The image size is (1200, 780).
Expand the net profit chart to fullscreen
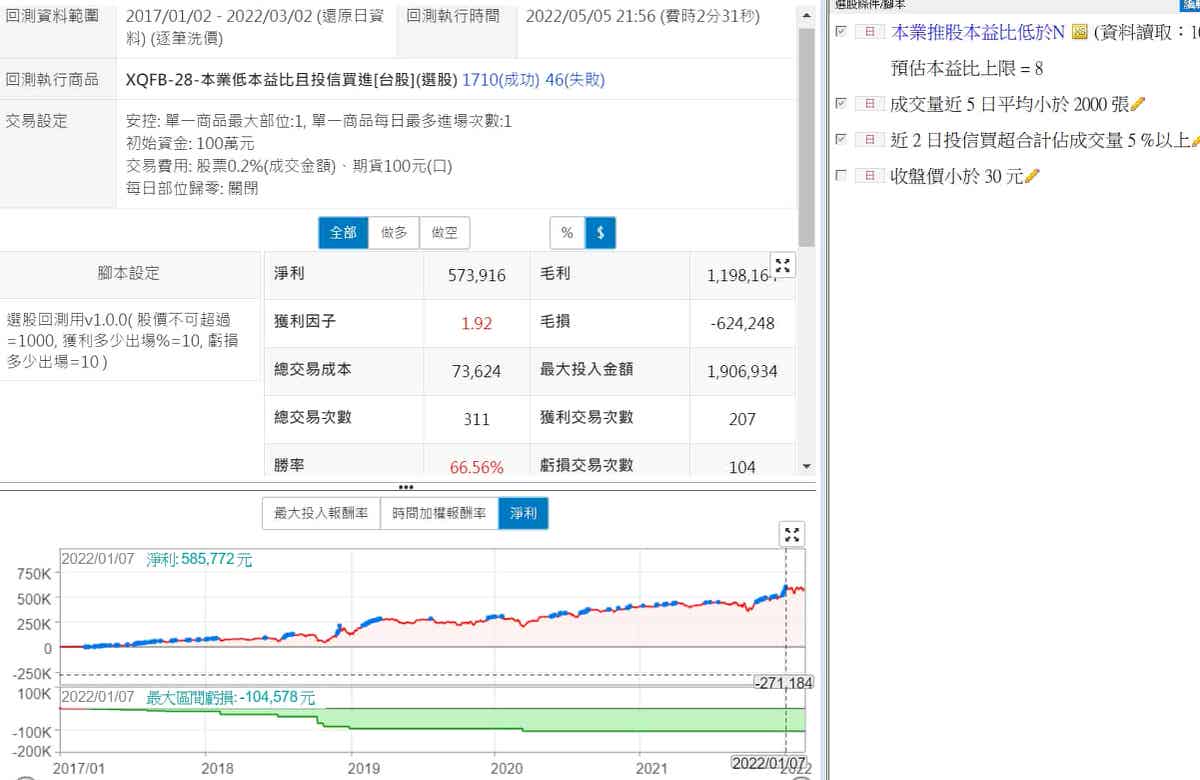pyautogui.click(x=792, y=534)
